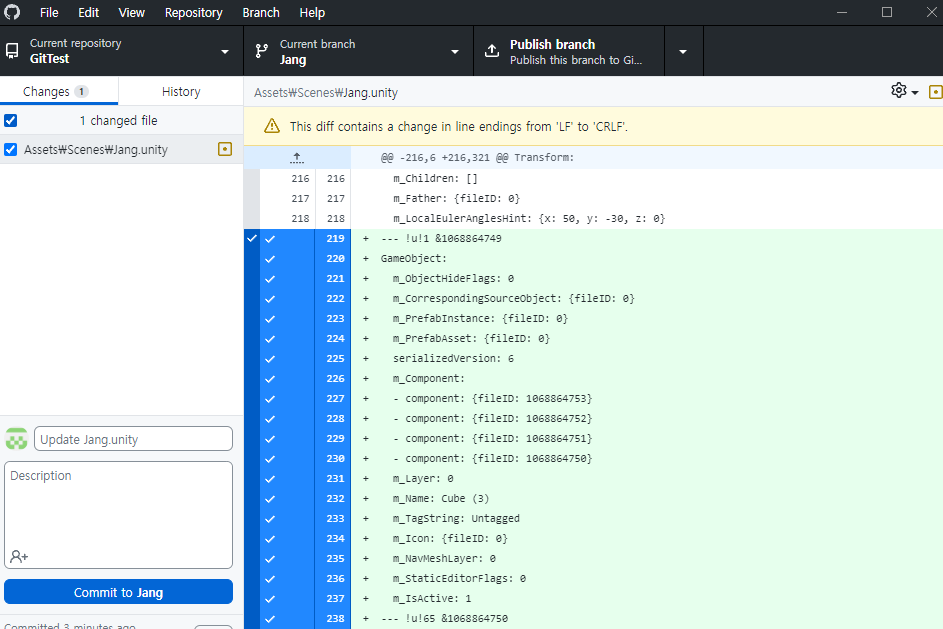Open the Repository menu
The height and width of the screenshot is (629, 943).
pyautogui.click(x=194, y=13)
